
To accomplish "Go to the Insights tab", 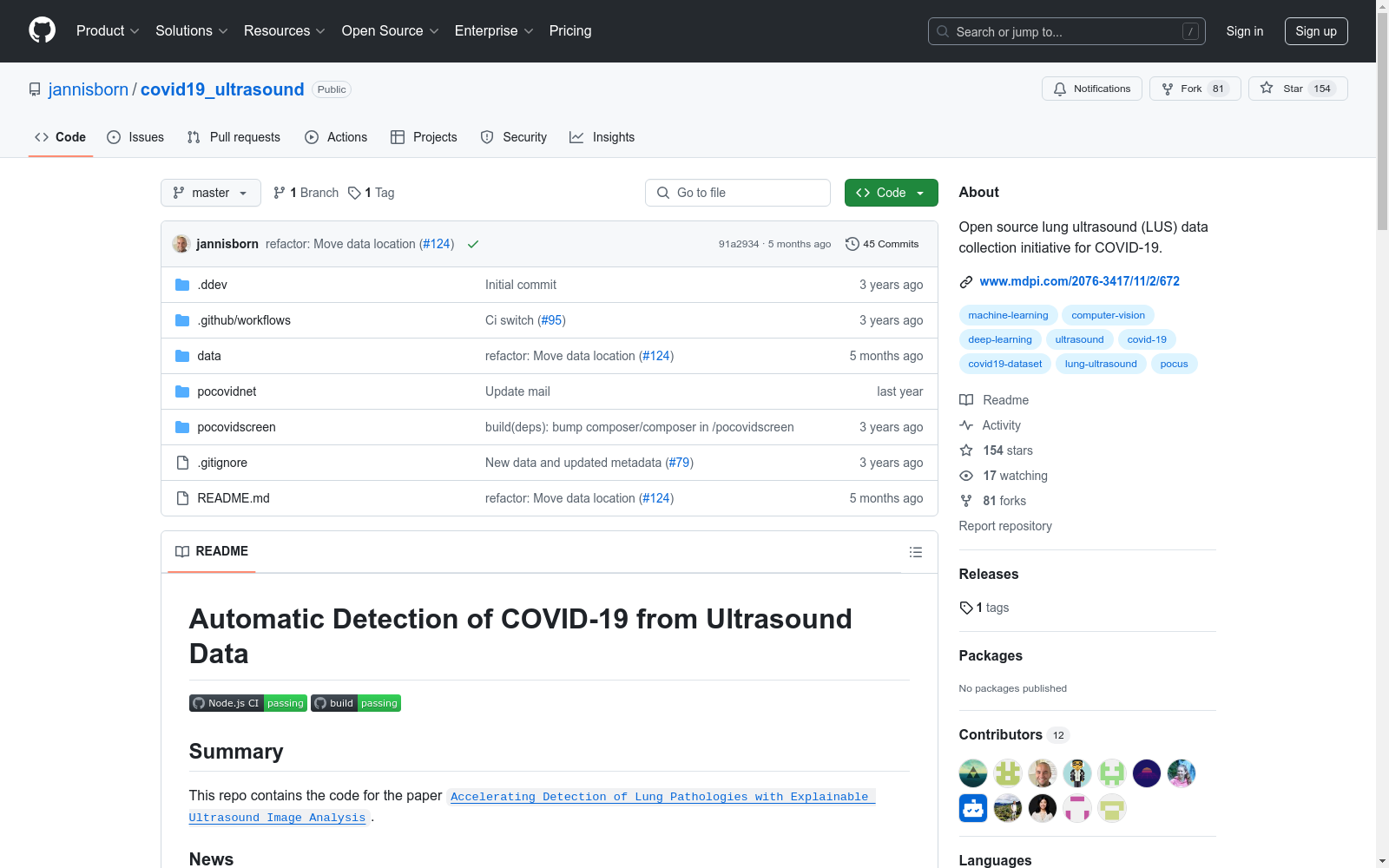I will [602, 137].
